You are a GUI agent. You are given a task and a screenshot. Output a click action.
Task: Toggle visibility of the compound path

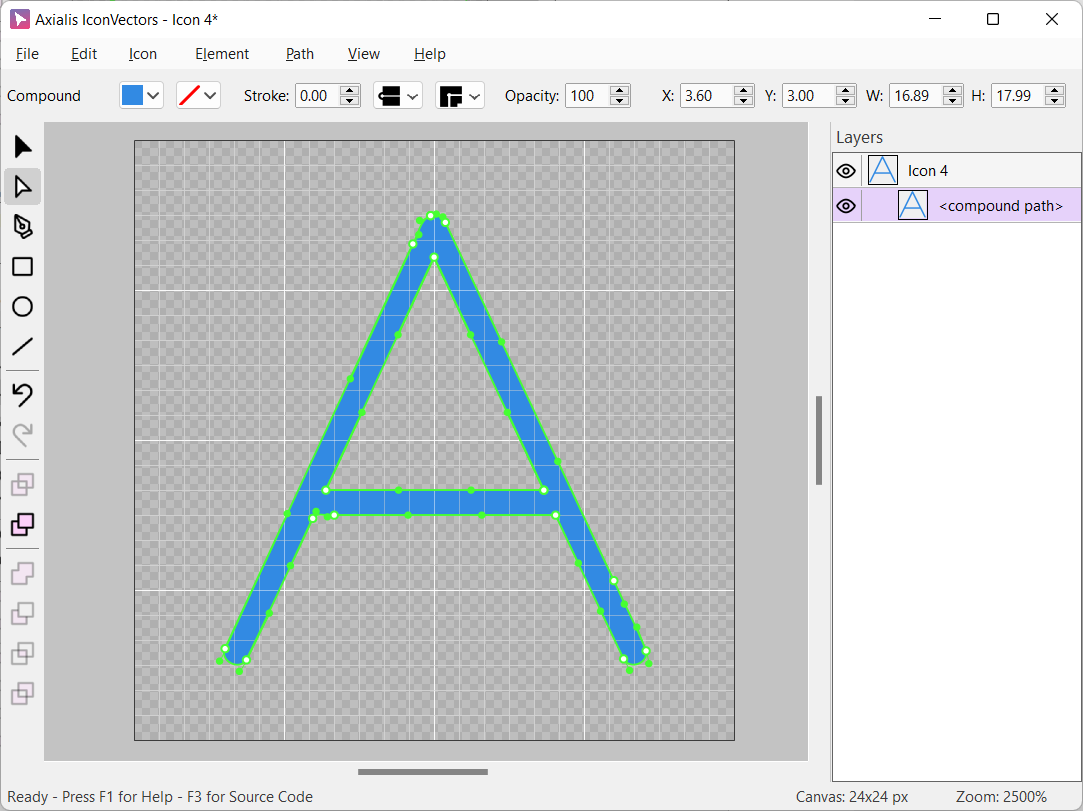click(x=846, y=206)
